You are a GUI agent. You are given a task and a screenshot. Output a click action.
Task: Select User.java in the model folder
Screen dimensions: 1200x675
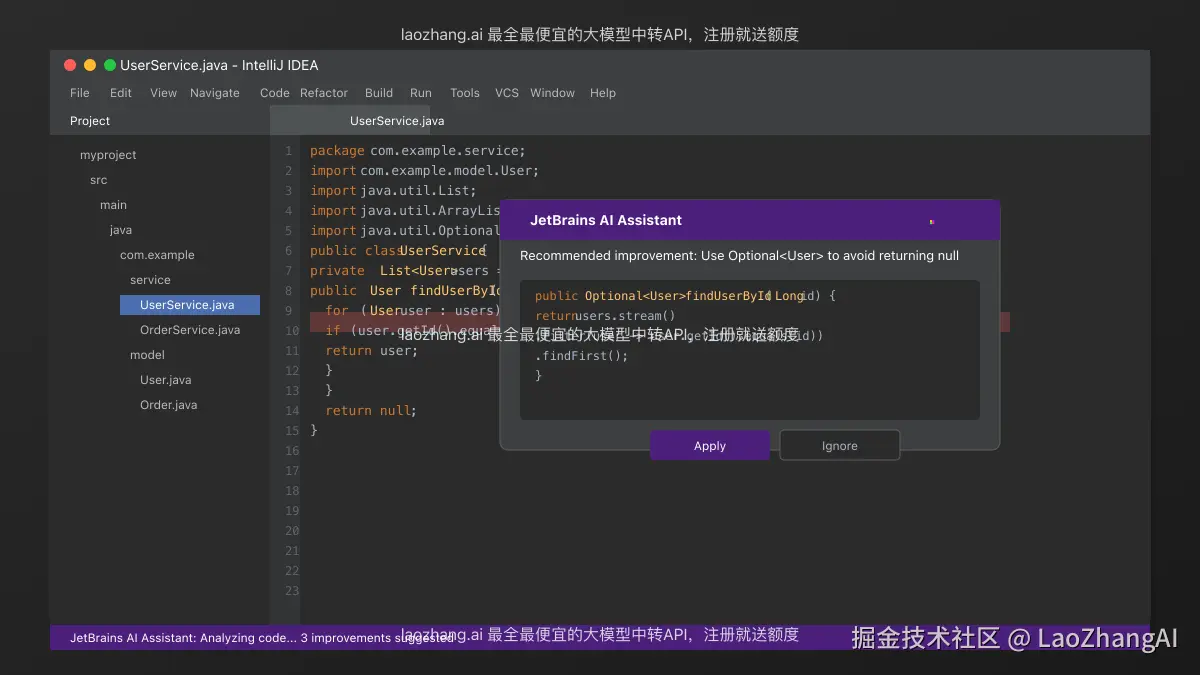(167, 379)
